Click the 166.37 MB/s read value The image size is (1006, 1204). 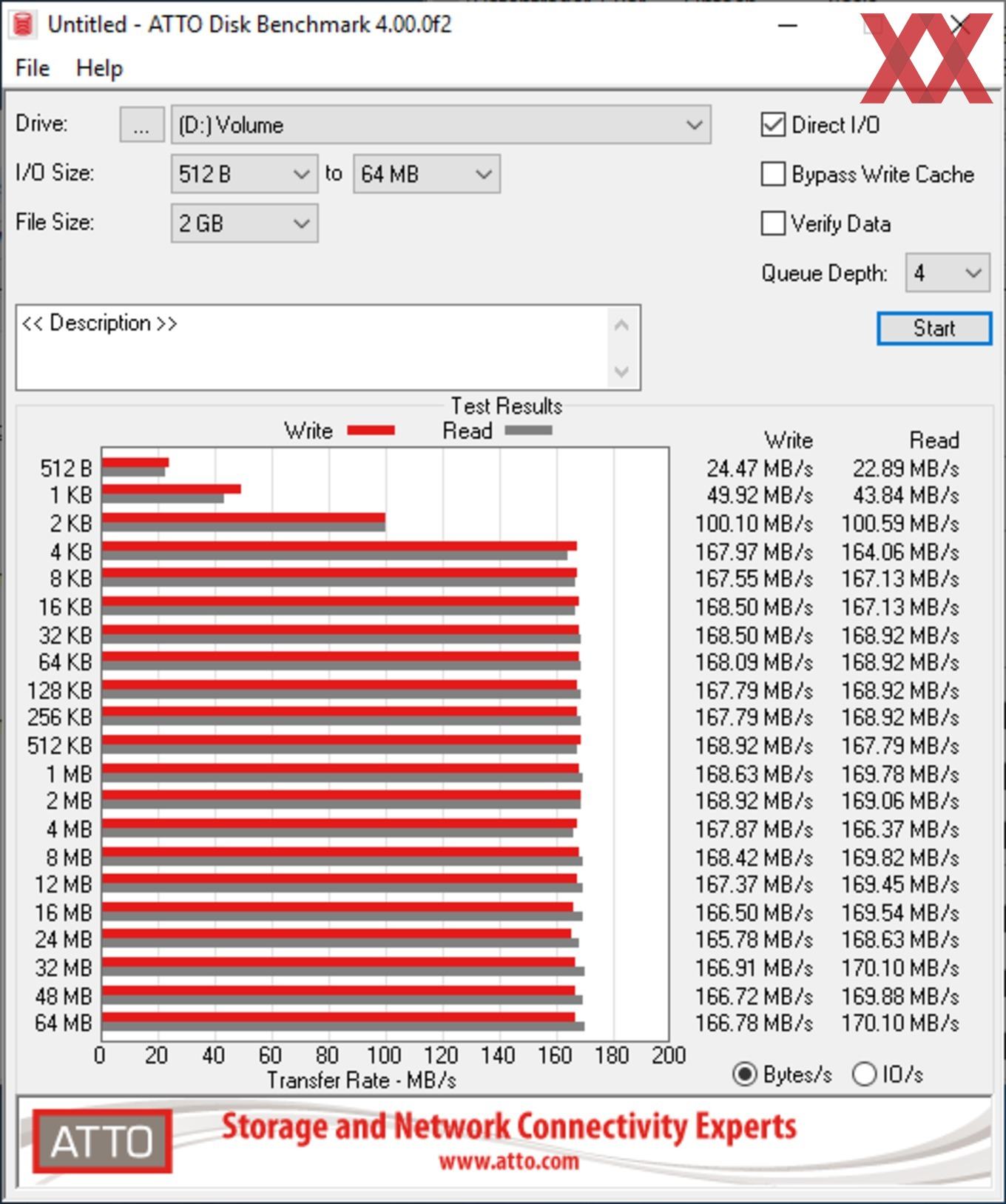[x=900, y=829]
